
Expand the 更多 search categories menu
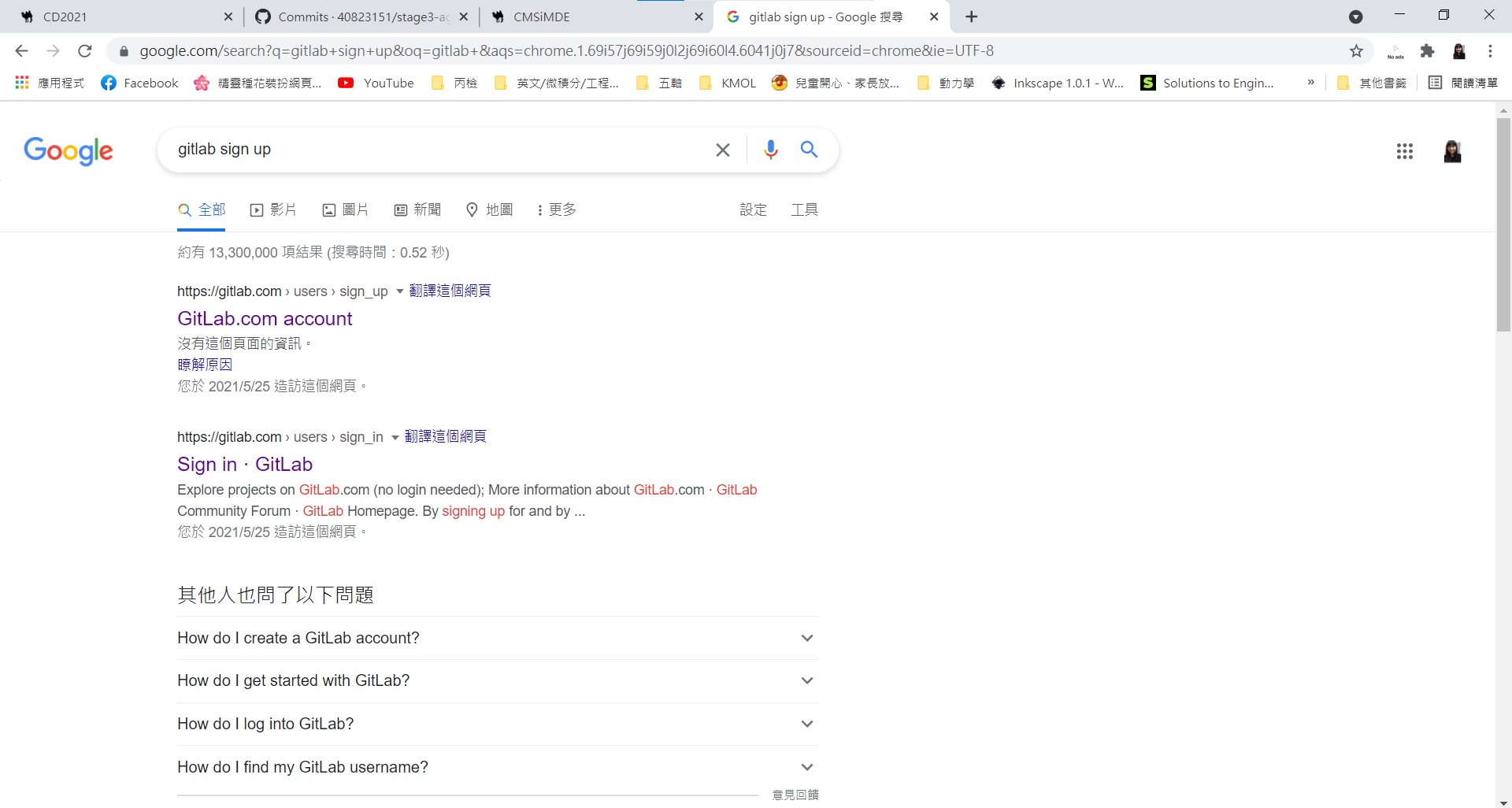pyautogui.click(x=556, y=209)
